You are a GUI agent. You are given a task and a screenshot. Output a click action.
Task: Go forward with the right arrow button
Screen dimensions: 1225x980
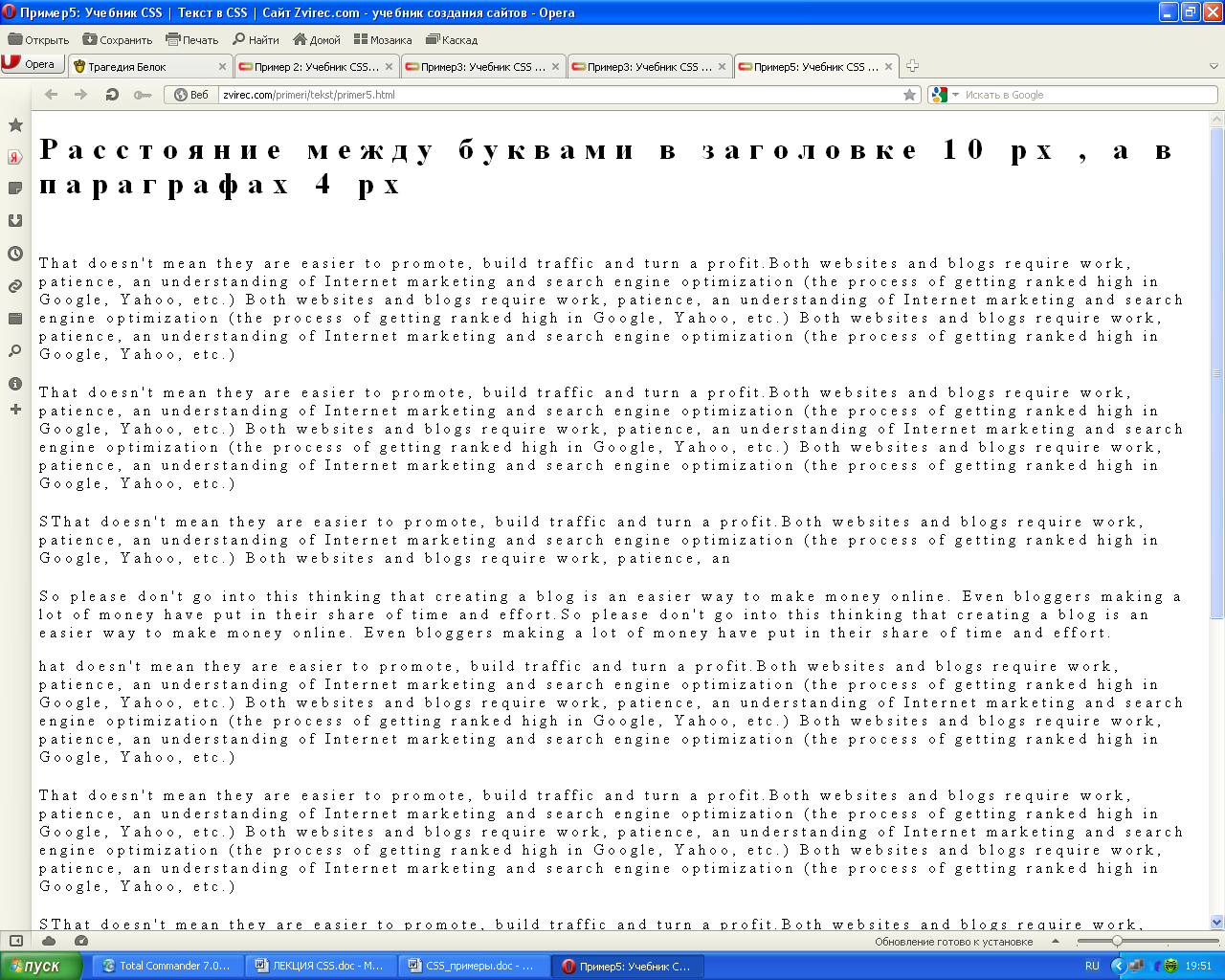tap(81, 95)
